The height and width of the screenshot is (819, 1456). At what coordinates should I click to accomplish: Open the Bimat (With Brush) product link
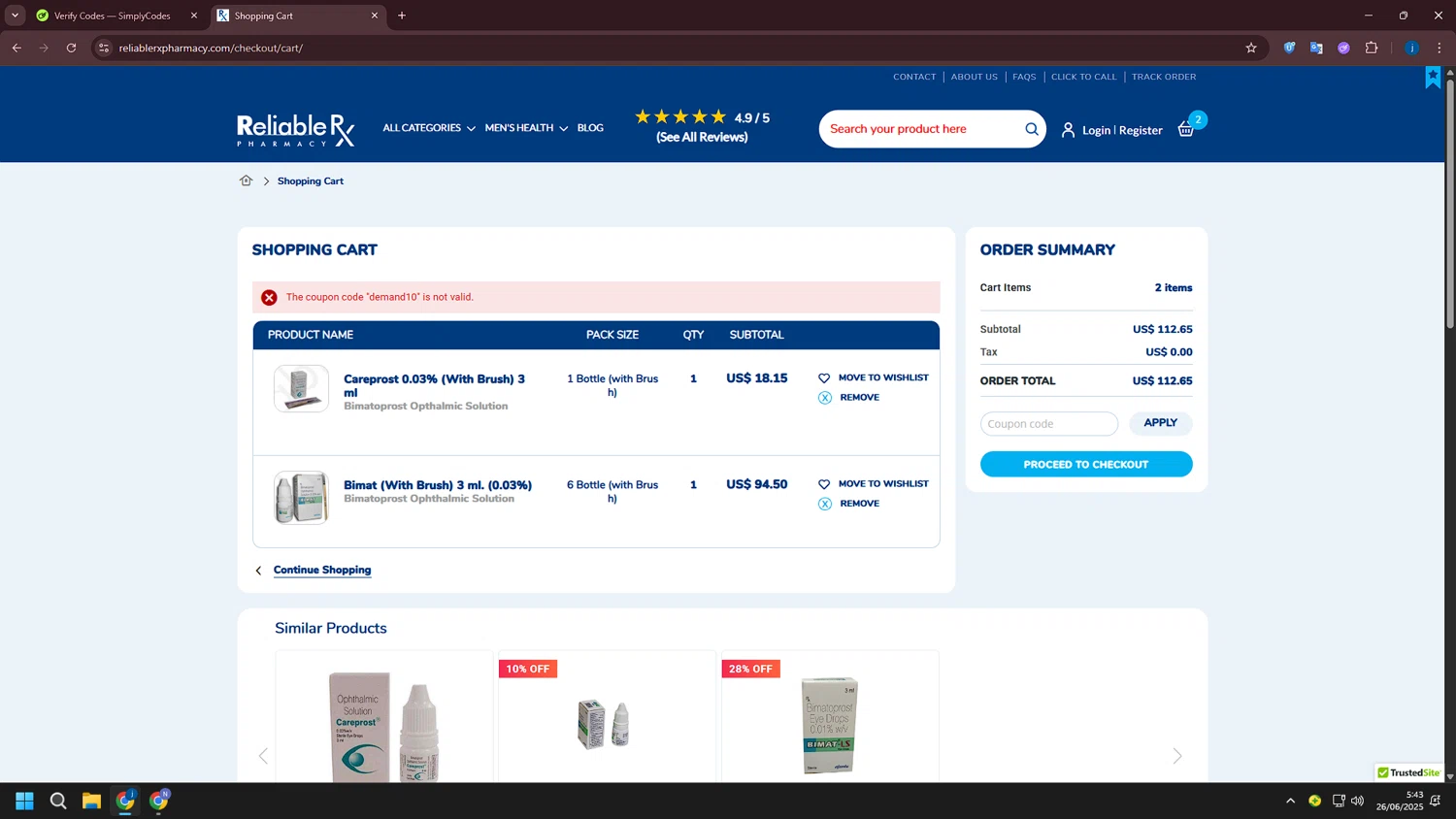coord(438,485)
